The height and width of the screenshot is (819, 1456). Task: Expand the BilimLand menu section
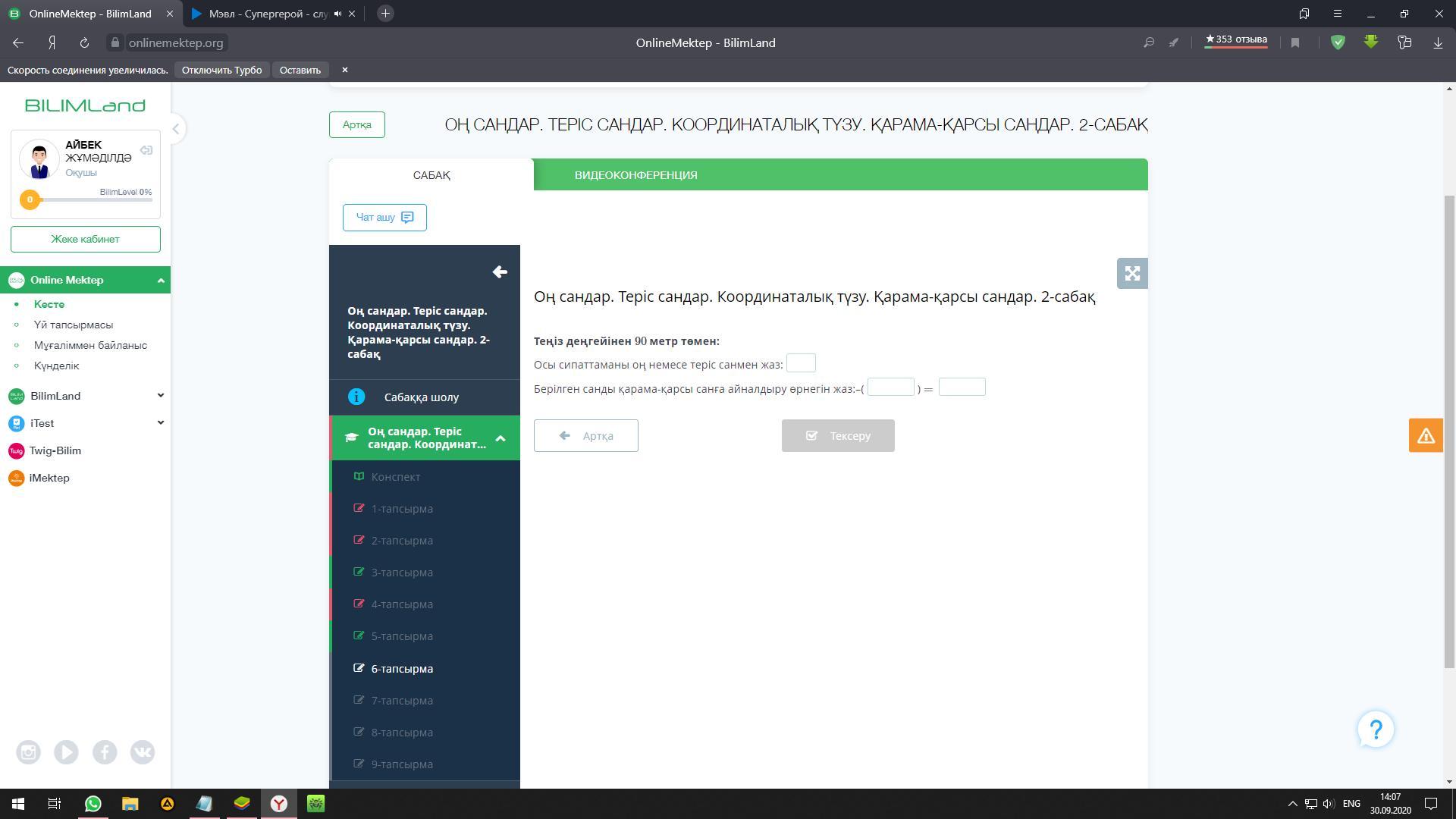pos(160,396)
